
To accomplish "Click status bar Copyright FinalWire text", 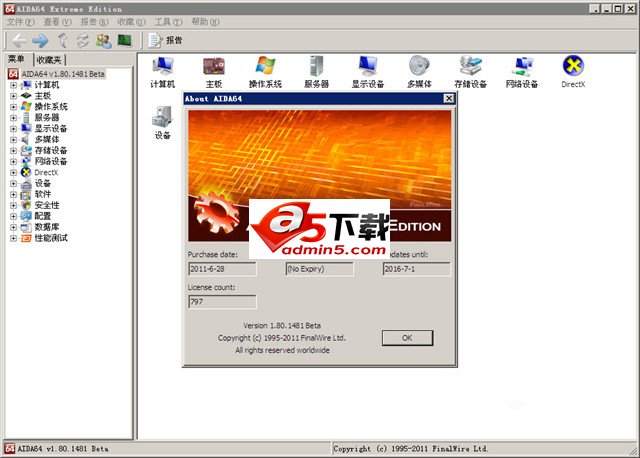I will [411, 449].
